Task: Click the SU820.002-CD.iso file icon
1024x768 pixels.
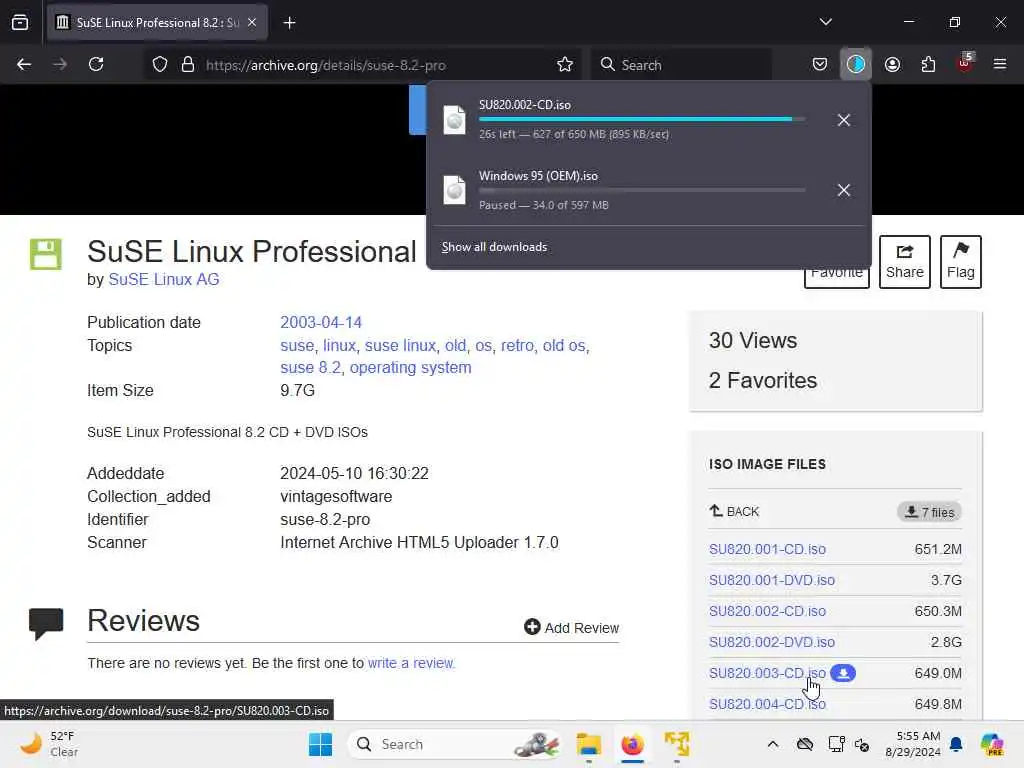Action: [x=455, y=120]
